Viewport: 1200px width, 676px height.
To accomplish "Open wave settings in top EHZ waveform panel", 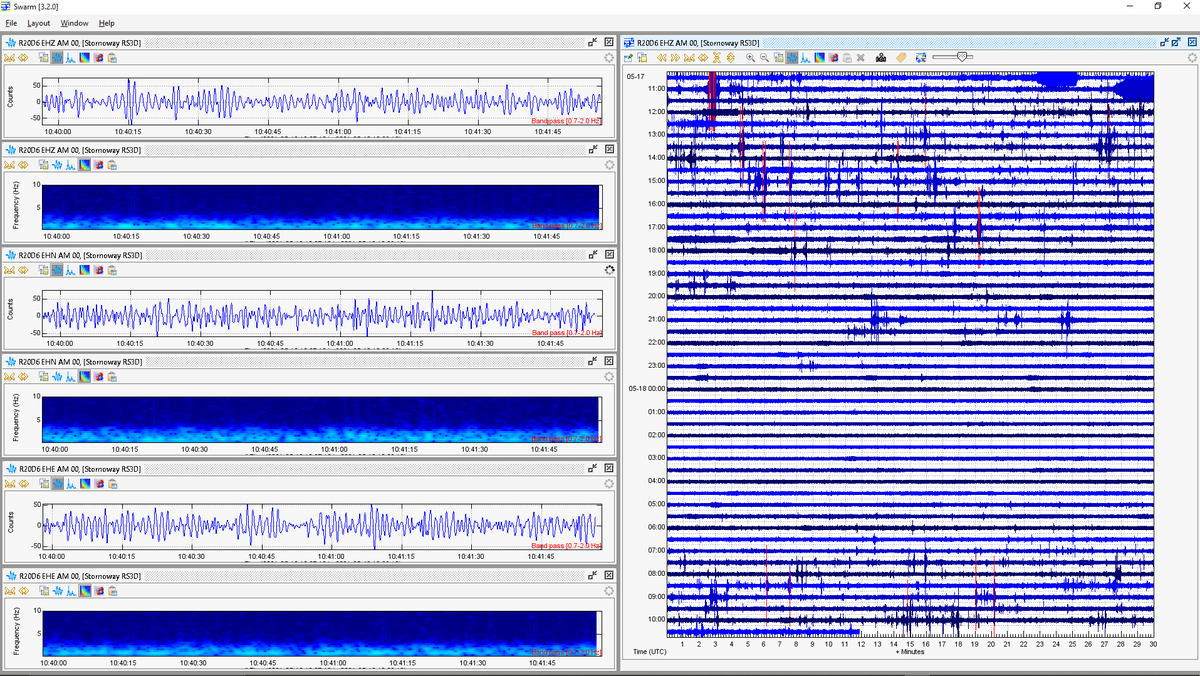I will [43, 57].
